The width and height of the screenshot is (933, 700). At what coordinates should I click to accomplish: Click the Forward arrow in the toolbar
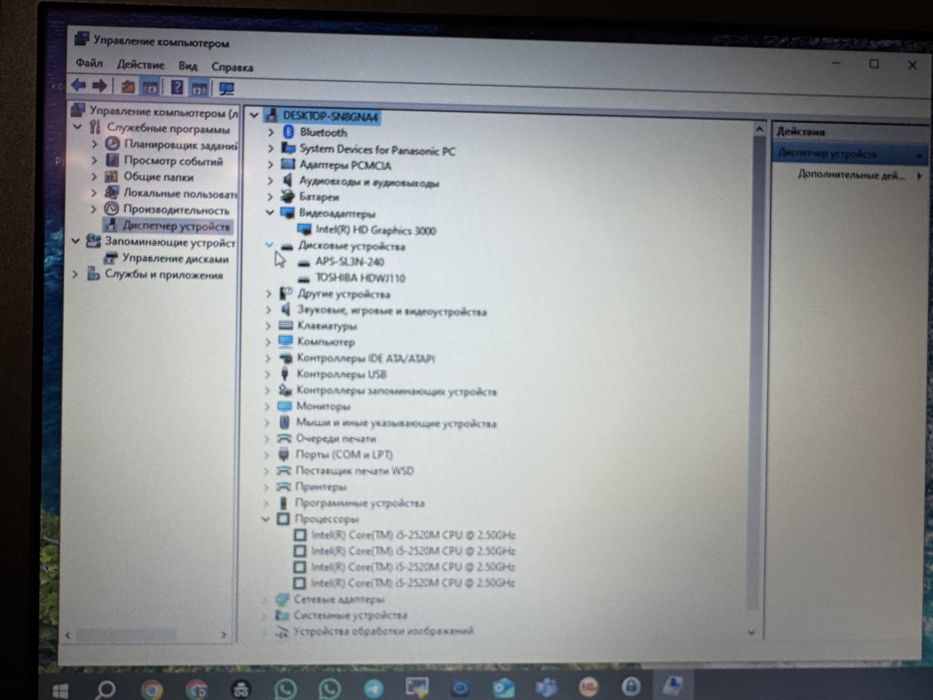coord(99,86)
